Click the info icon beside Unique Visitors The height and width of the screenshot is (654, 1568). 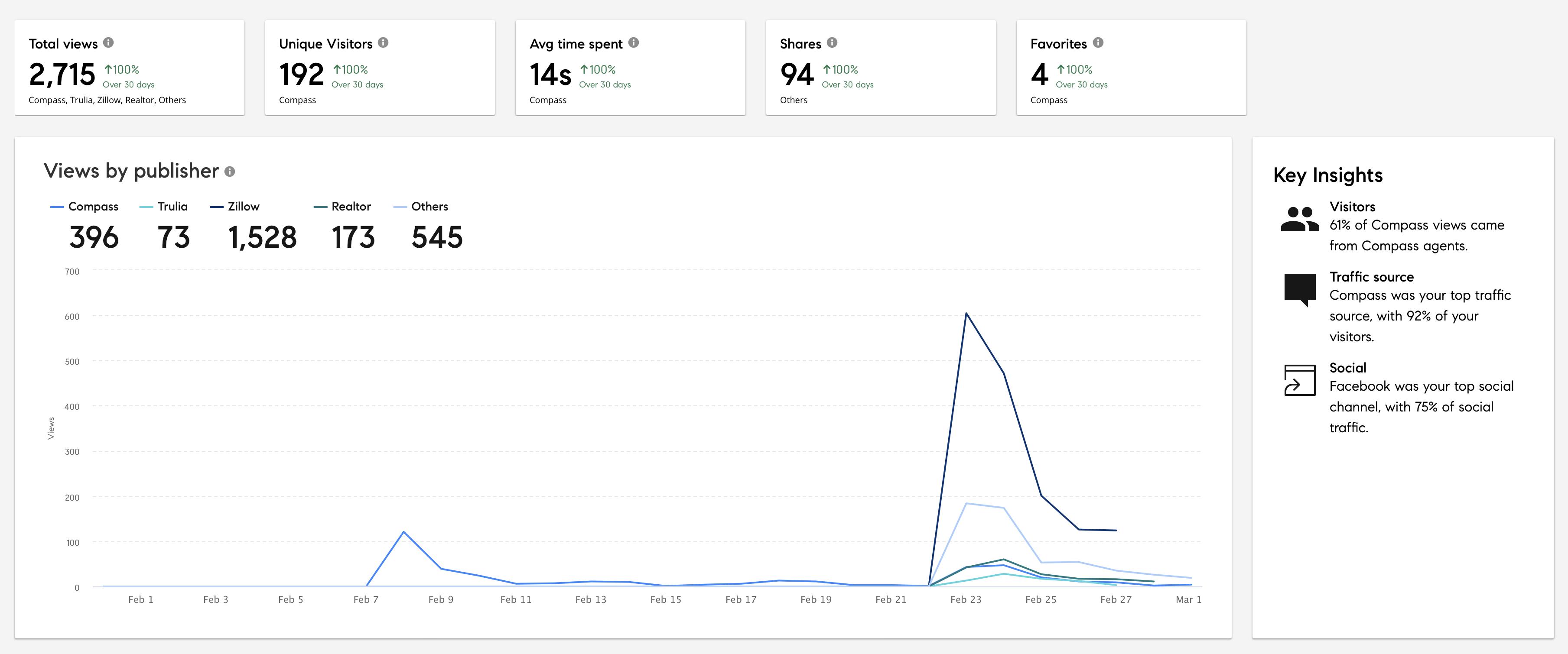[x=383, y=42]
